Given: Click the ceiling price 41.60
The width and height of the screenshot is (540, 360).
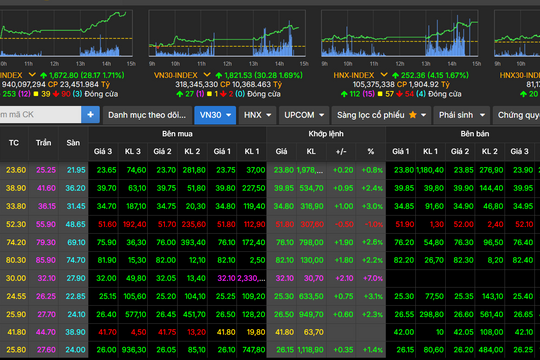Looking at the screenshot, I should click(46, 188).
